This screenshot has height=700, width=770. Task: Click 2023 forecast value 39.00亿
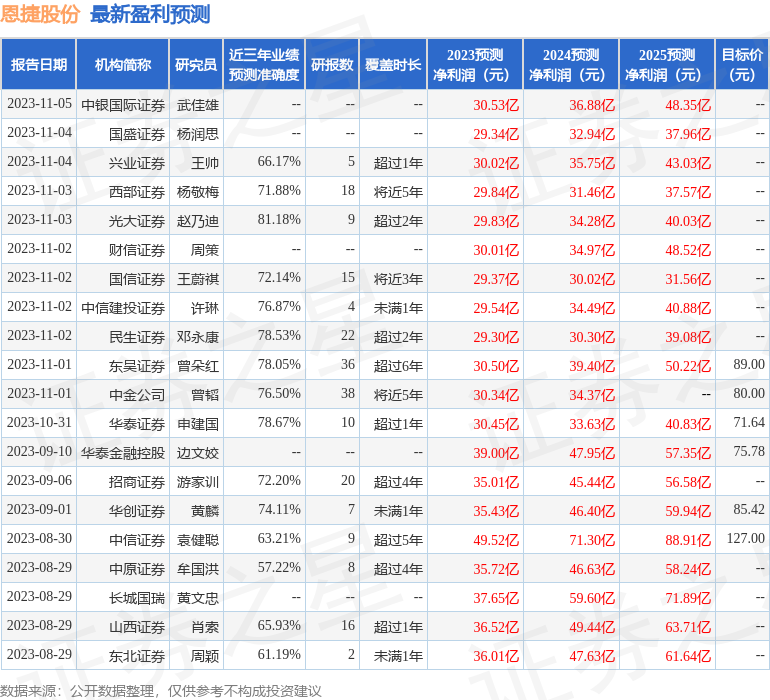coord(496,453)
